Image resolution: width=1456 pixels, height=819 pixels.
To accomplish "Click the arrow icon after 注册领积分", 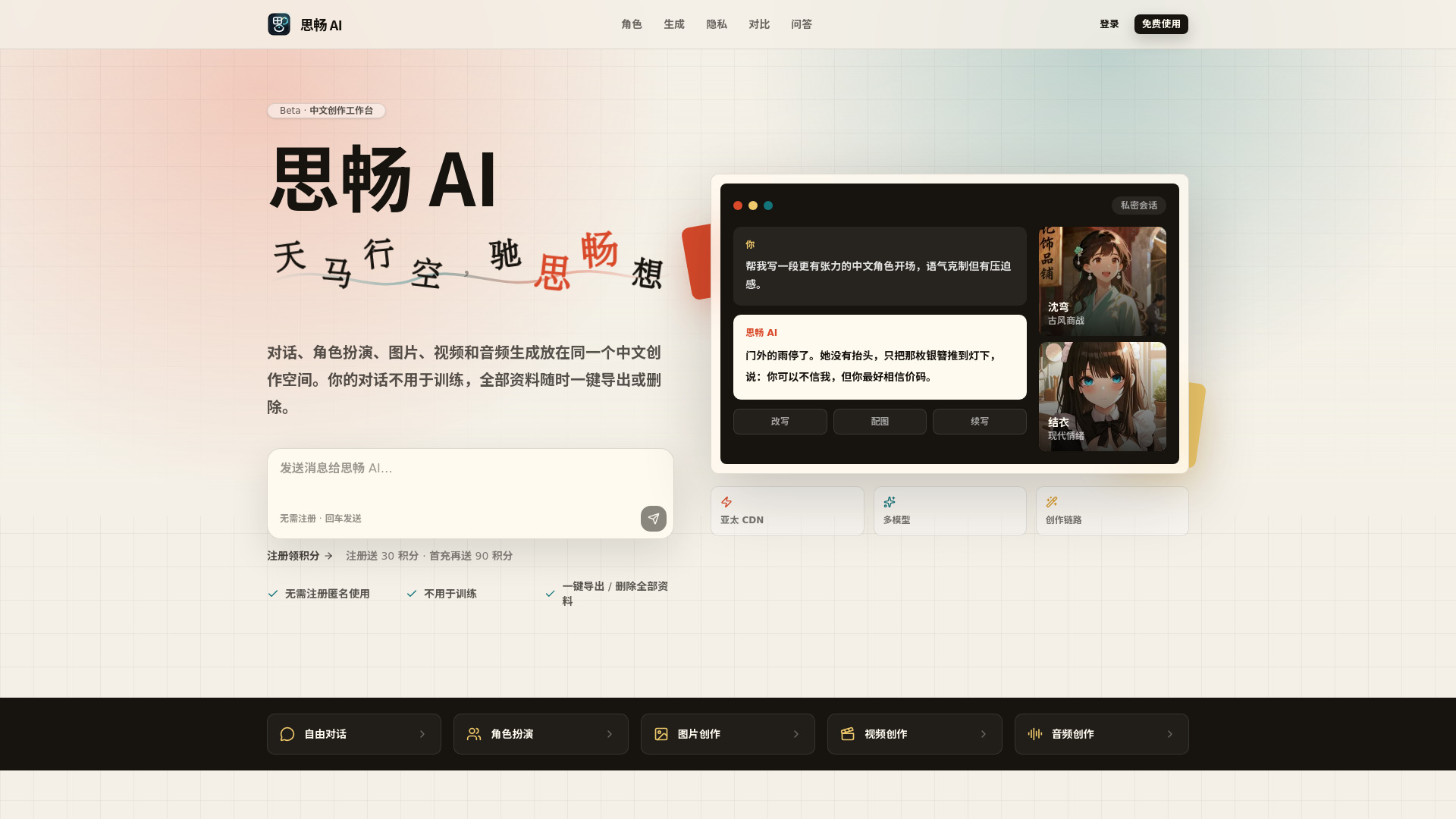I will 328,556.
